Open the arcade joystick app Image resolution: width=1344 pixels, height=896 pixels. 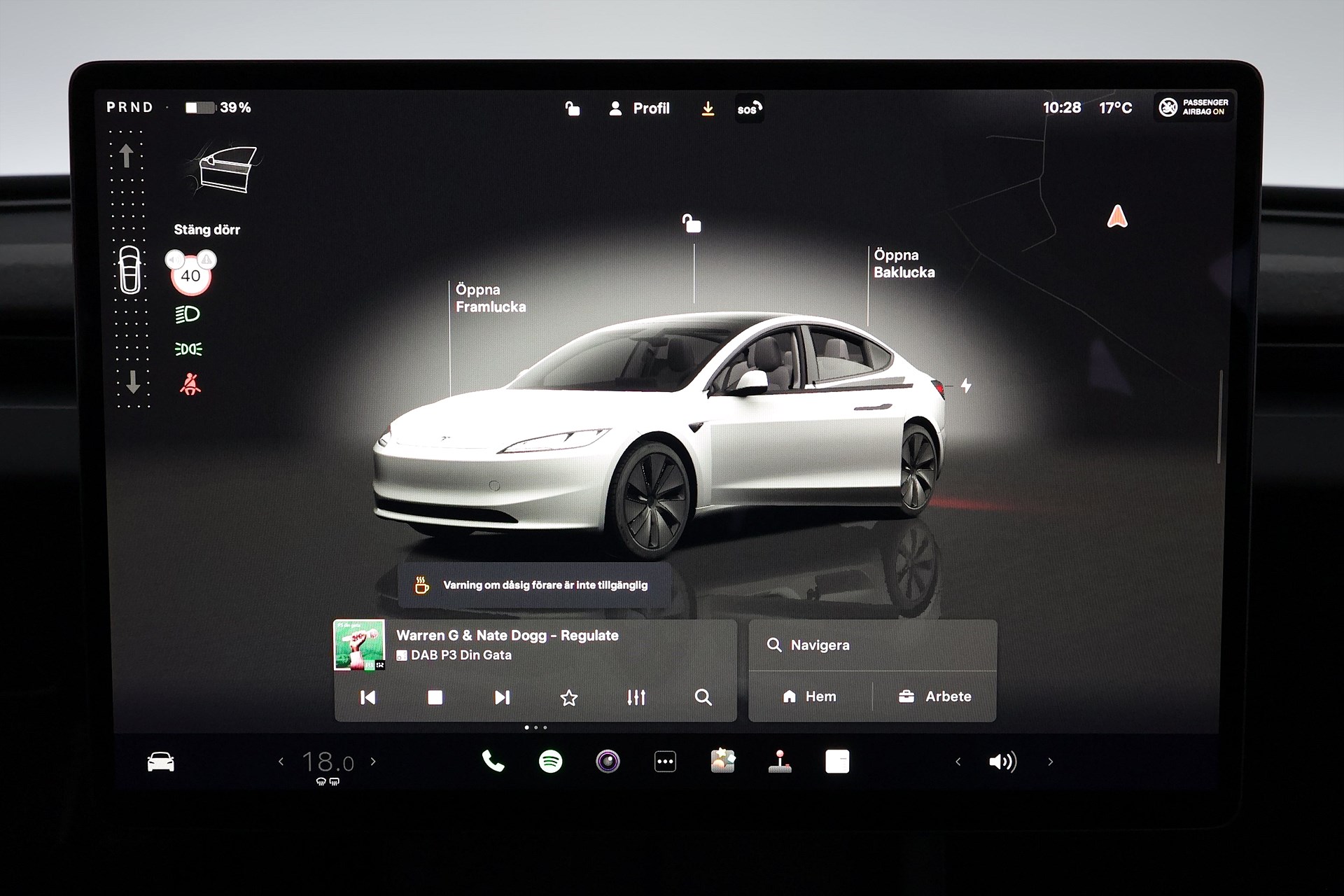tap(780, 761)
